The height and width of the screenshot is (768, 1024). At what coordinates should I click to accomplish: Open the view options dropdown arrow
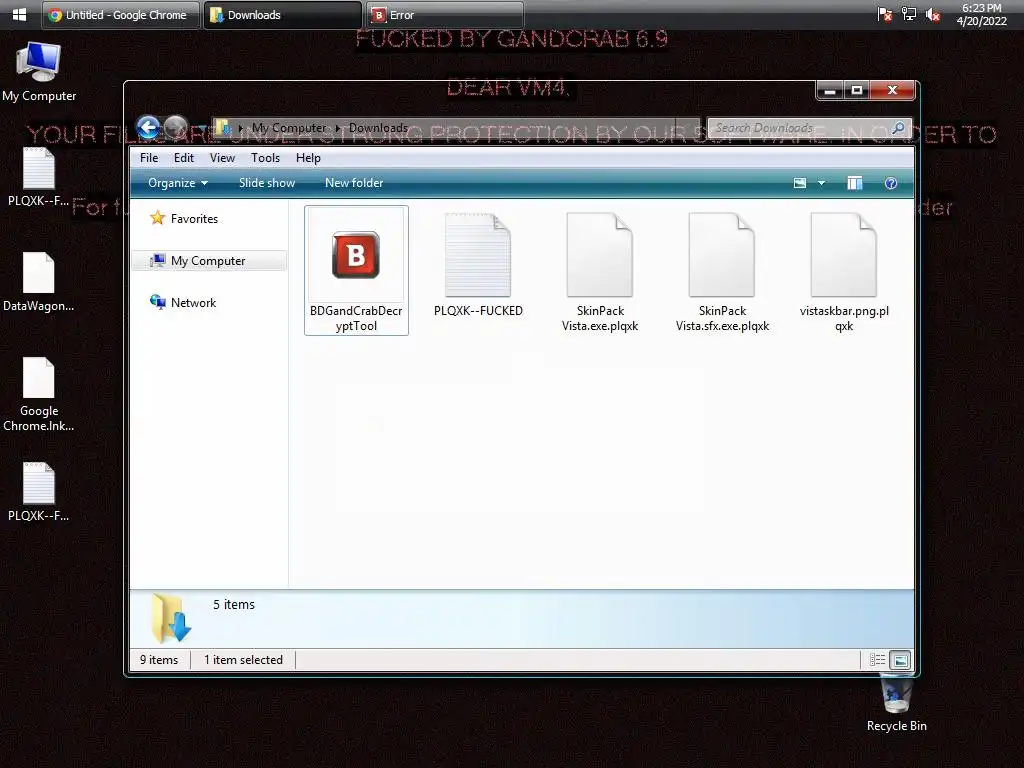(822, 183)
